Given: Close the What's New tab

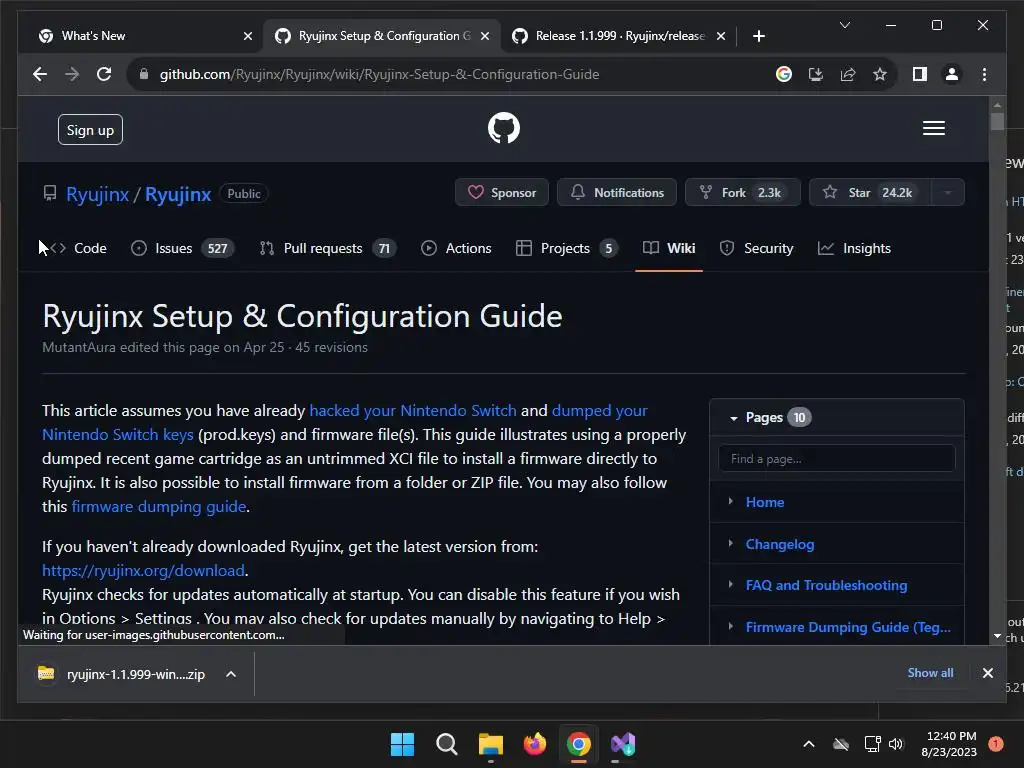Looking at the screenshot, I should pos(248,36).
